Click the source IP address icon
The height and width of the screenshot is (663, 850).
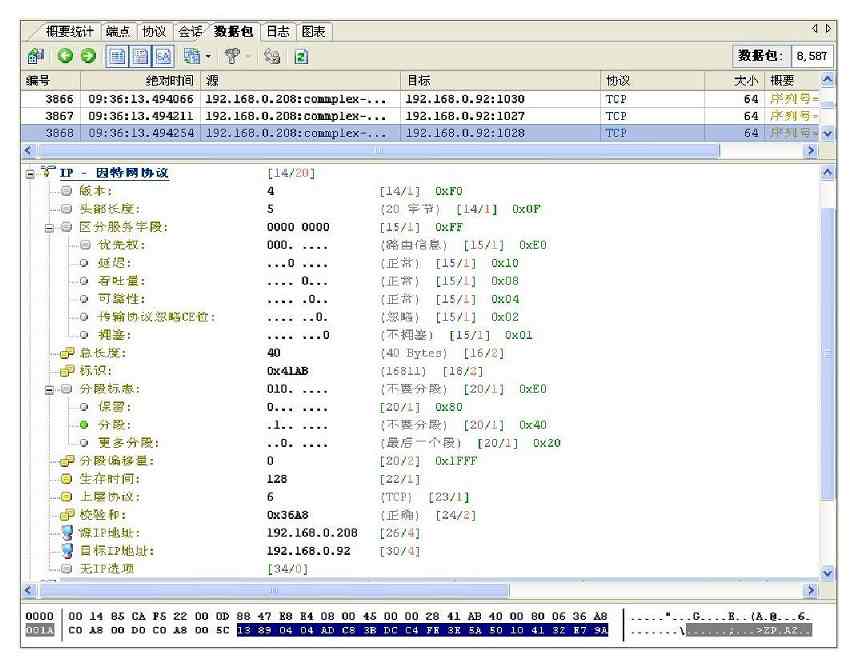click(68, 532)
